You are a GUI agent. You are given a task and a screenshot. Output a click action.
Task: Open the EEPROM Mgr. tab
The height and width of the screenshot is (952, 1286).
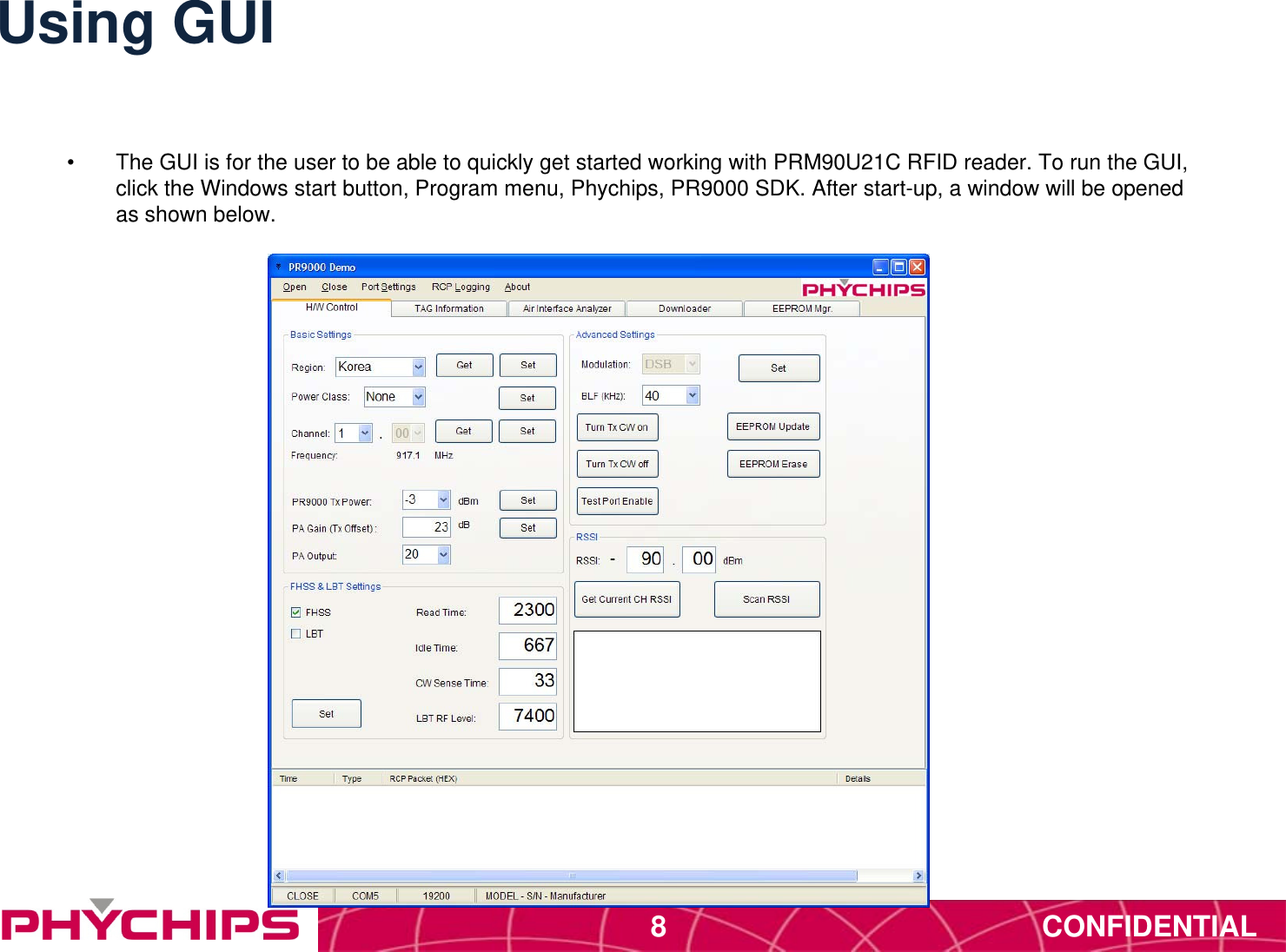point(800,308)
